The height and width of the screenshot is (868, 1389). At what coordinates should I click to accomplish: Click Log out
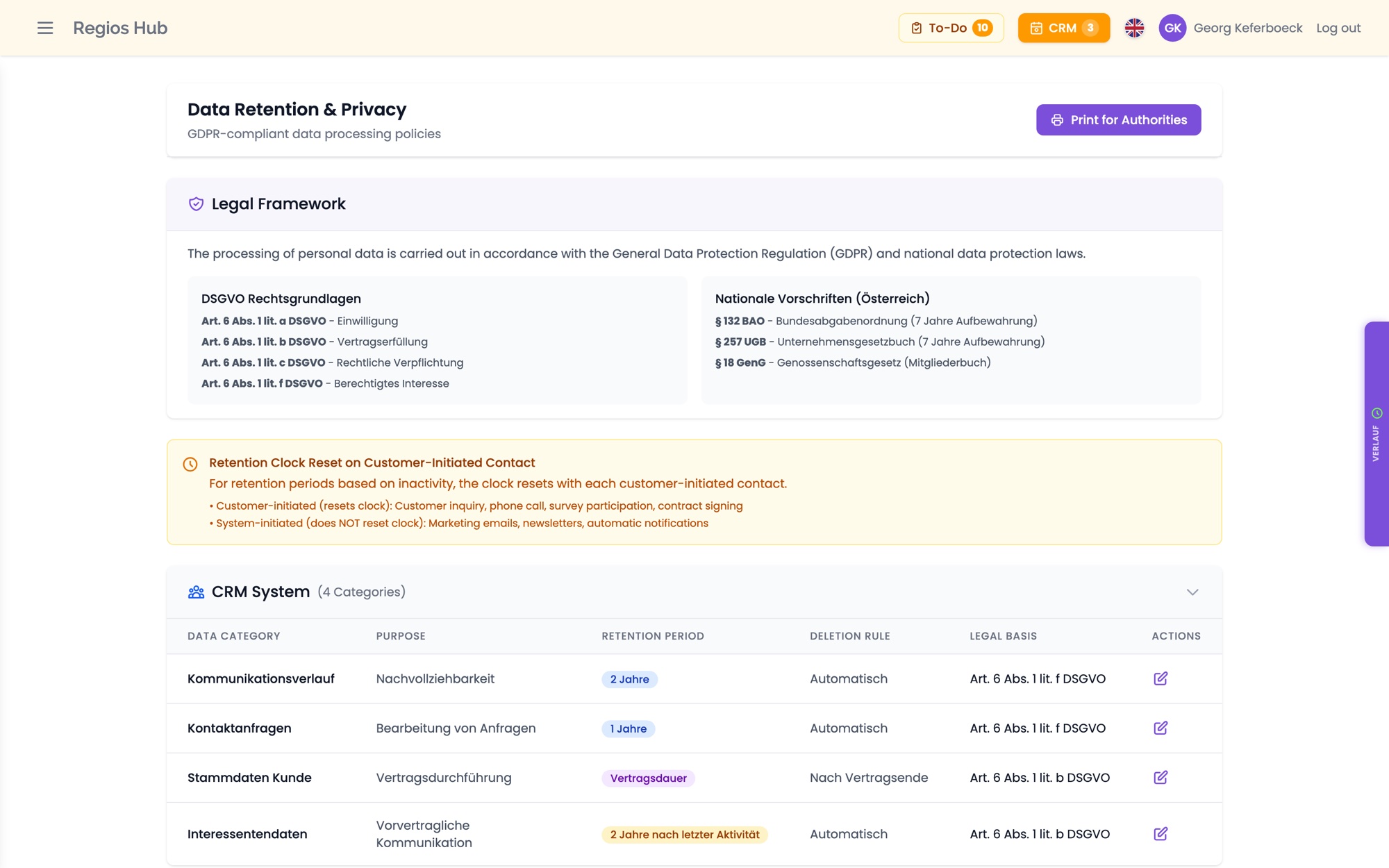point(1338,28)
